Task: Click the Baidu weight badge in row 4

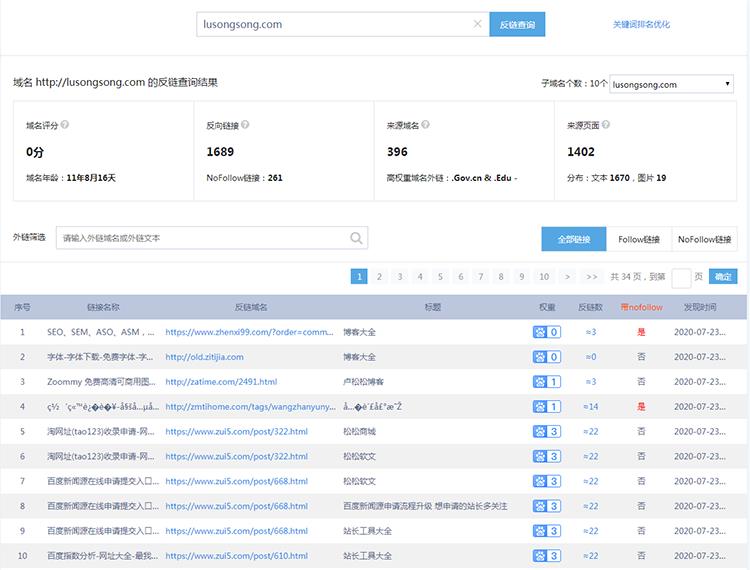Action: [x=547, y=406]
